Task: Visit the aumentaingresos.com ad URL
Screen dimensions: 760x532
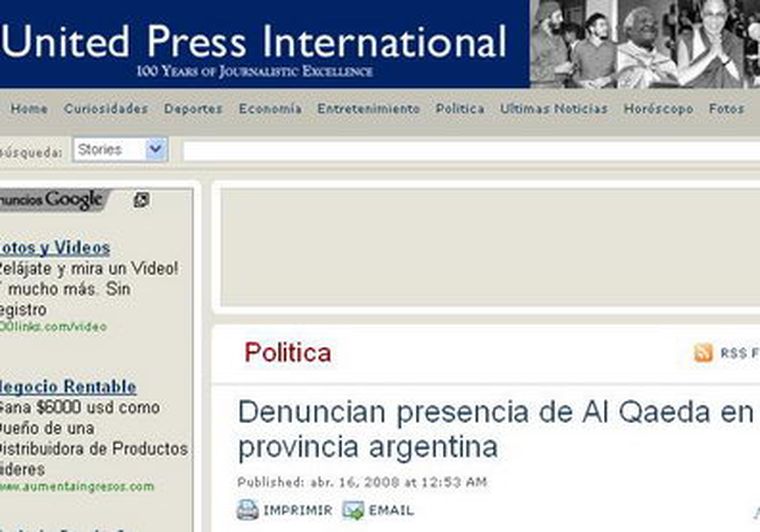Action: click(x=77, y=486)
